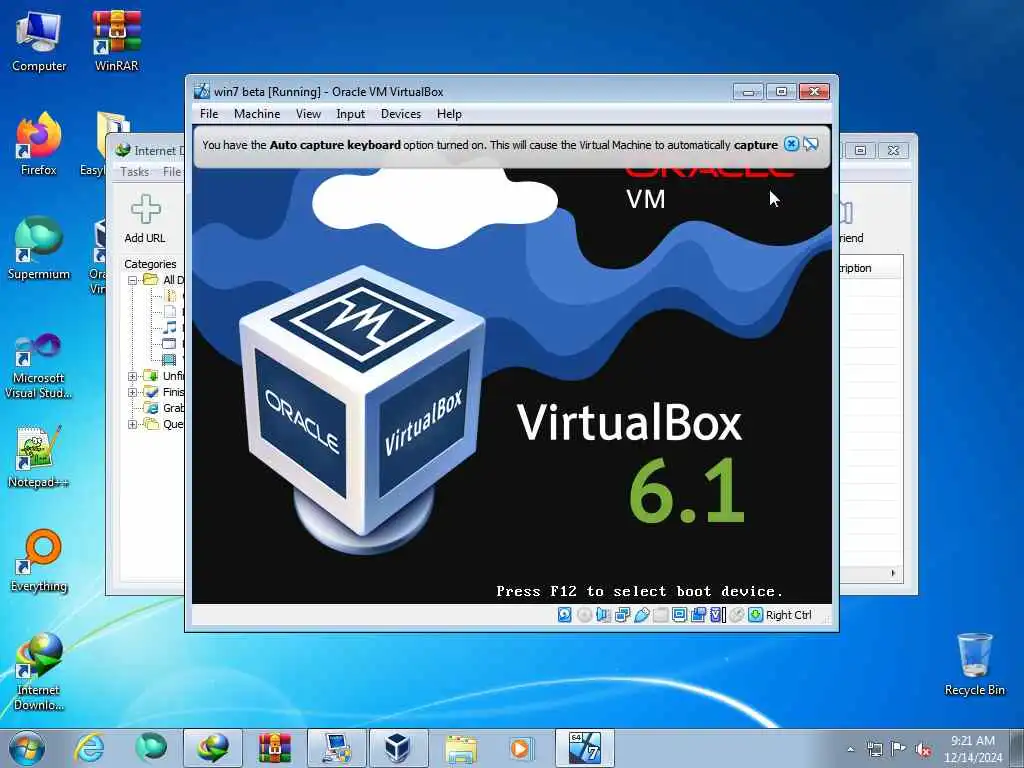Open Microsoft Visual Studio desktop shortcut
1024x768 pixels.
(x=39, y=365)
